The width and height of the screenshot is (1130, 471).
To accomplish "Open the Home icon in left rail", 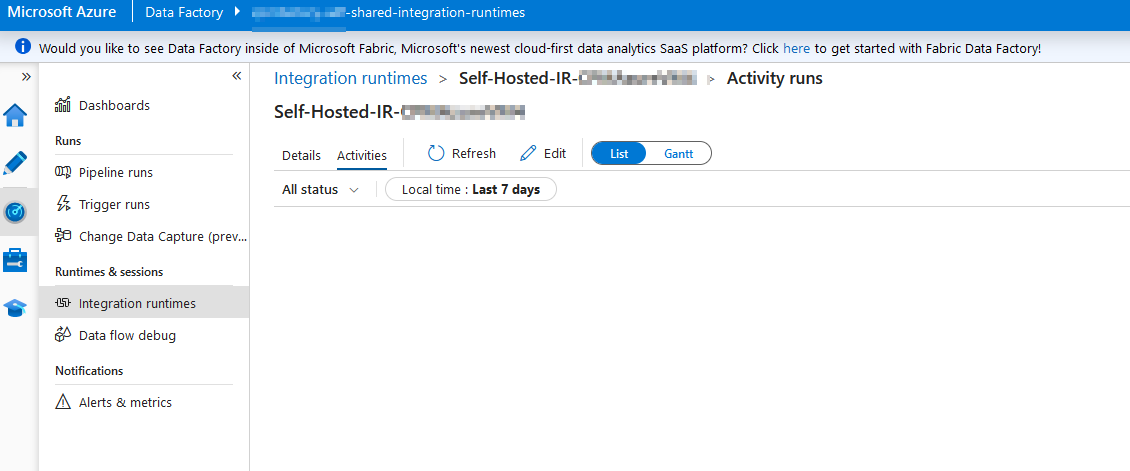I will pos(15,115).
